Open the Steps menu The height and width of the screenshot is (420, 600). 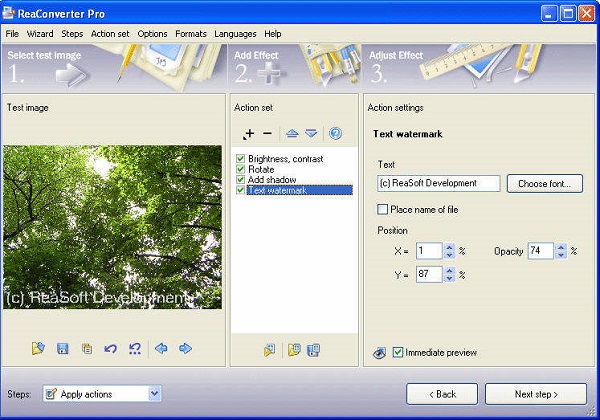point(72,34)
